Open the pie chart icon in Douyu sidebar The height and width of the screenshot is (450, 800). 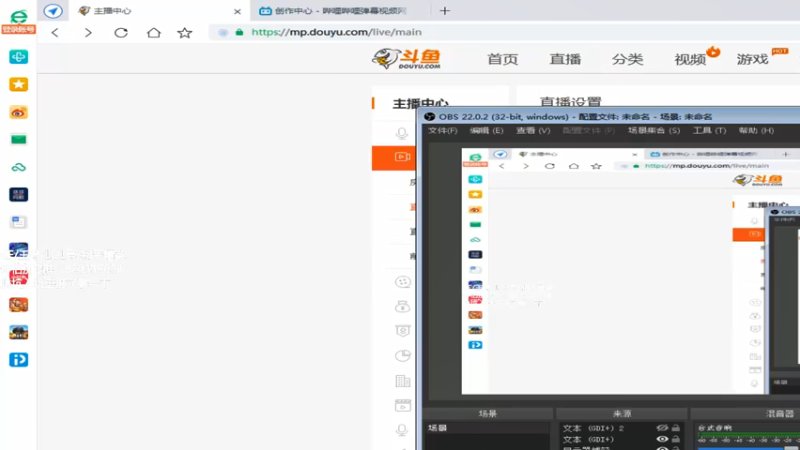tap(403, 356)
